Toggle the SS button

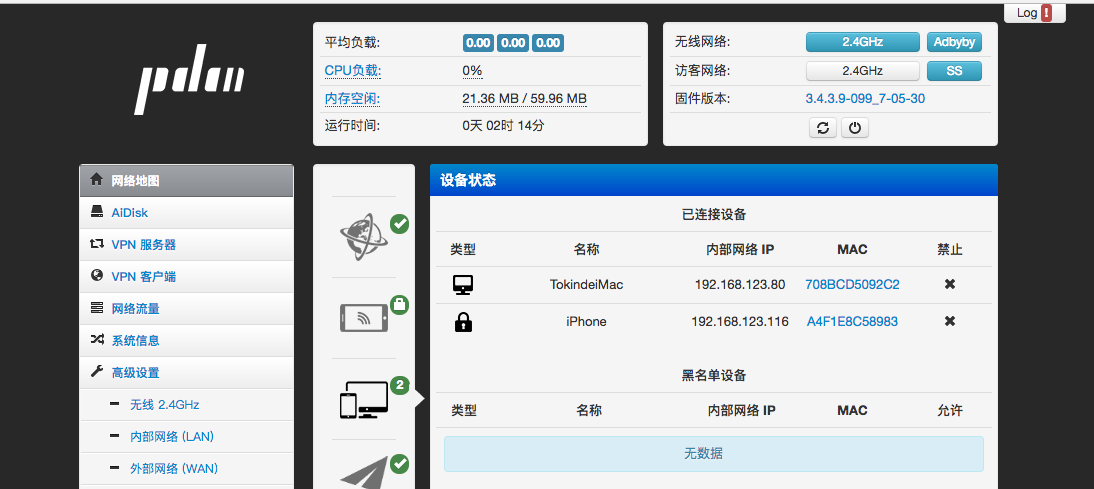954,71
